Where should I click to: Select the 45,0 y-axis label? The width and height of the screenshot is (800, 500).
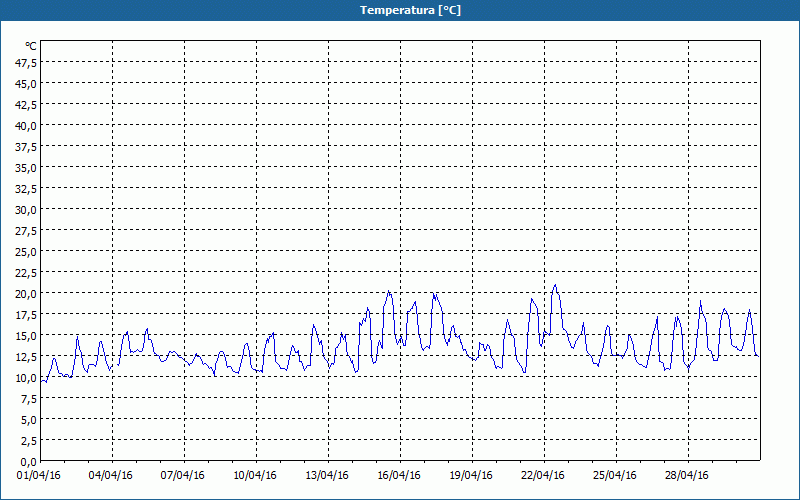26,84
